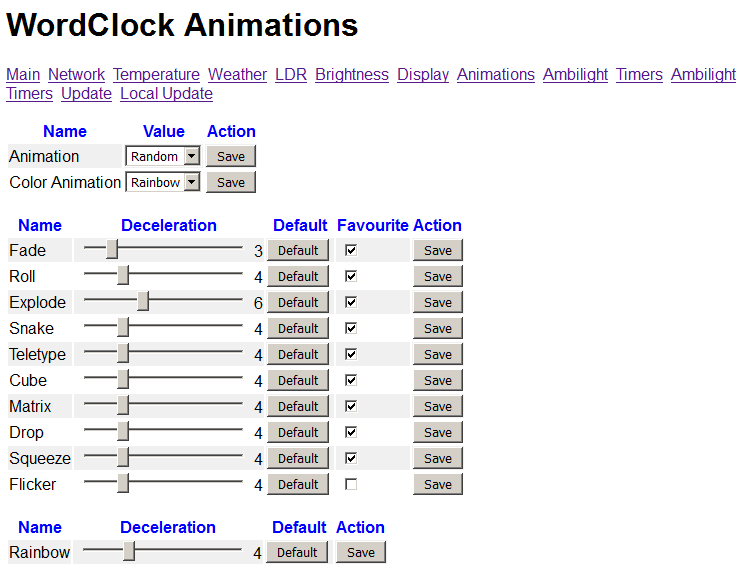This screenshot has height=578, width=749.
Task: Toggle the Matrix favourite checkbox
Action: pos(351,407)
